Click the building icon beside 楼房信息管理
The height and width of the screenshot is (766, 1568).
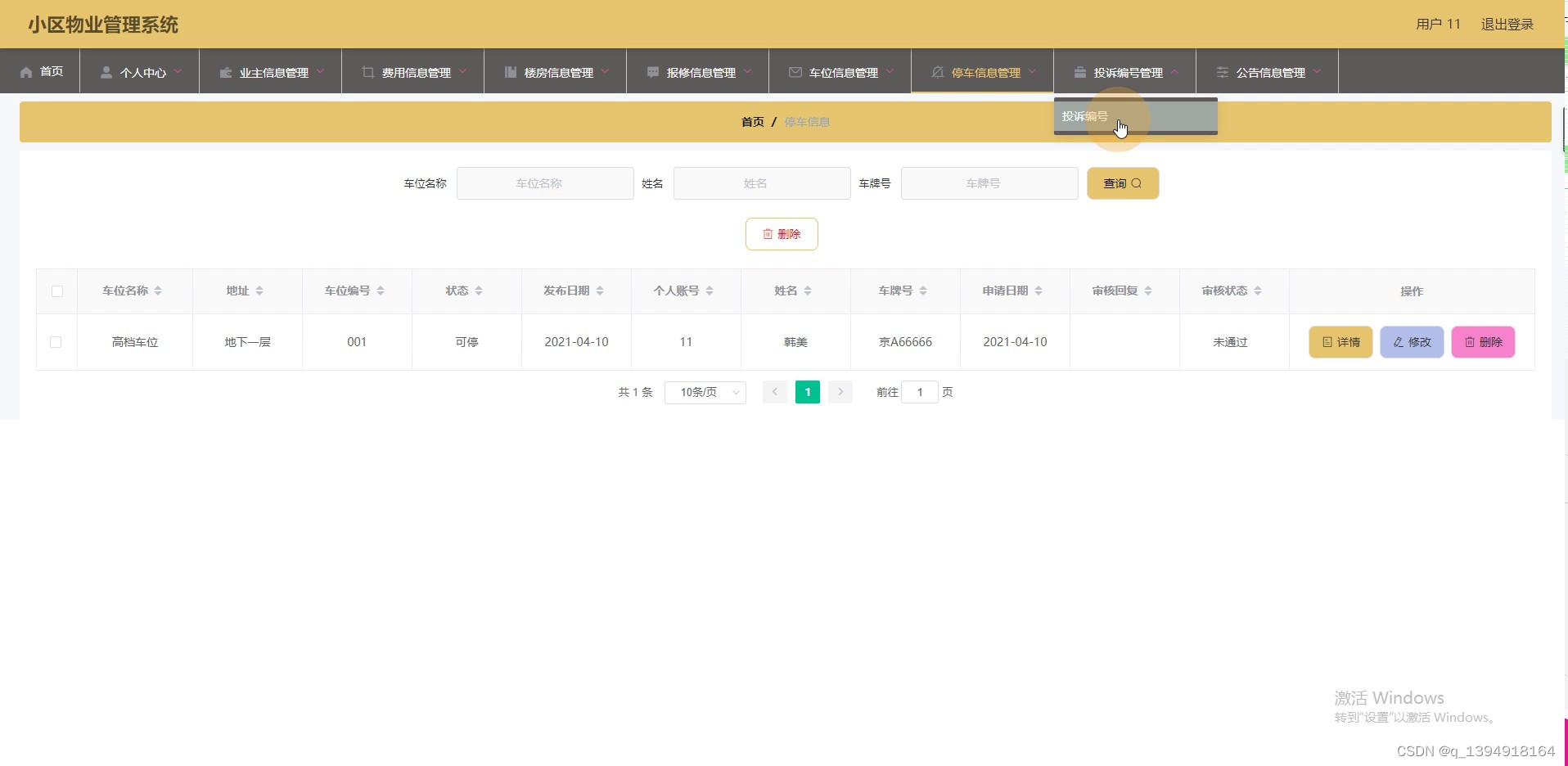point(511,72)
